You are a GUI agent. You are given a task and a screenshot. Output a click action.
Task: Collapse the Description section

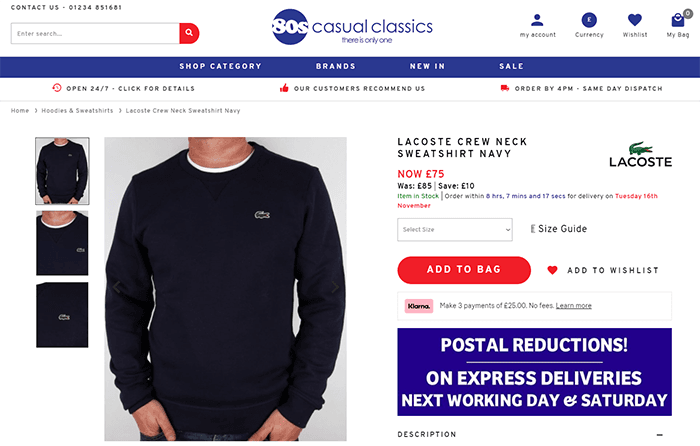(x=659, y=434)
